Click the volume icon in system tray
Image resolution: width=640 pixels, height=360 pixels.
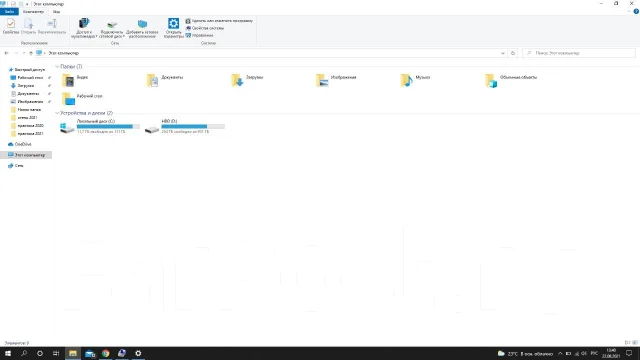click(x=584, y=353)
